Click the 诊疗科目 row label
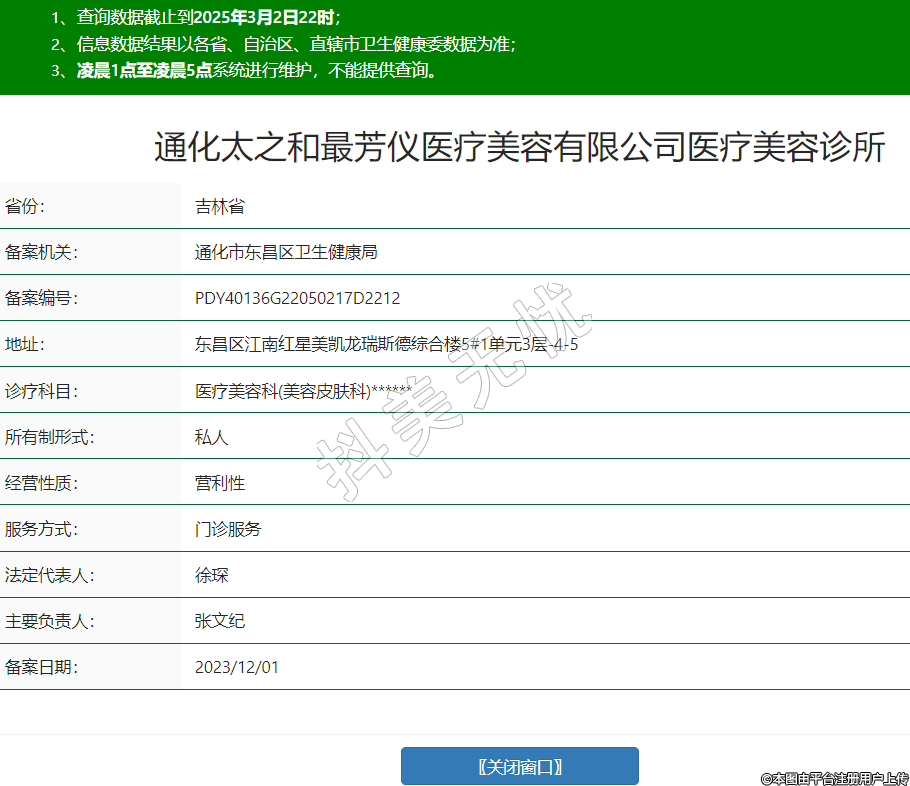This screenshot has width=910, height=786. (x=41, y=391)
